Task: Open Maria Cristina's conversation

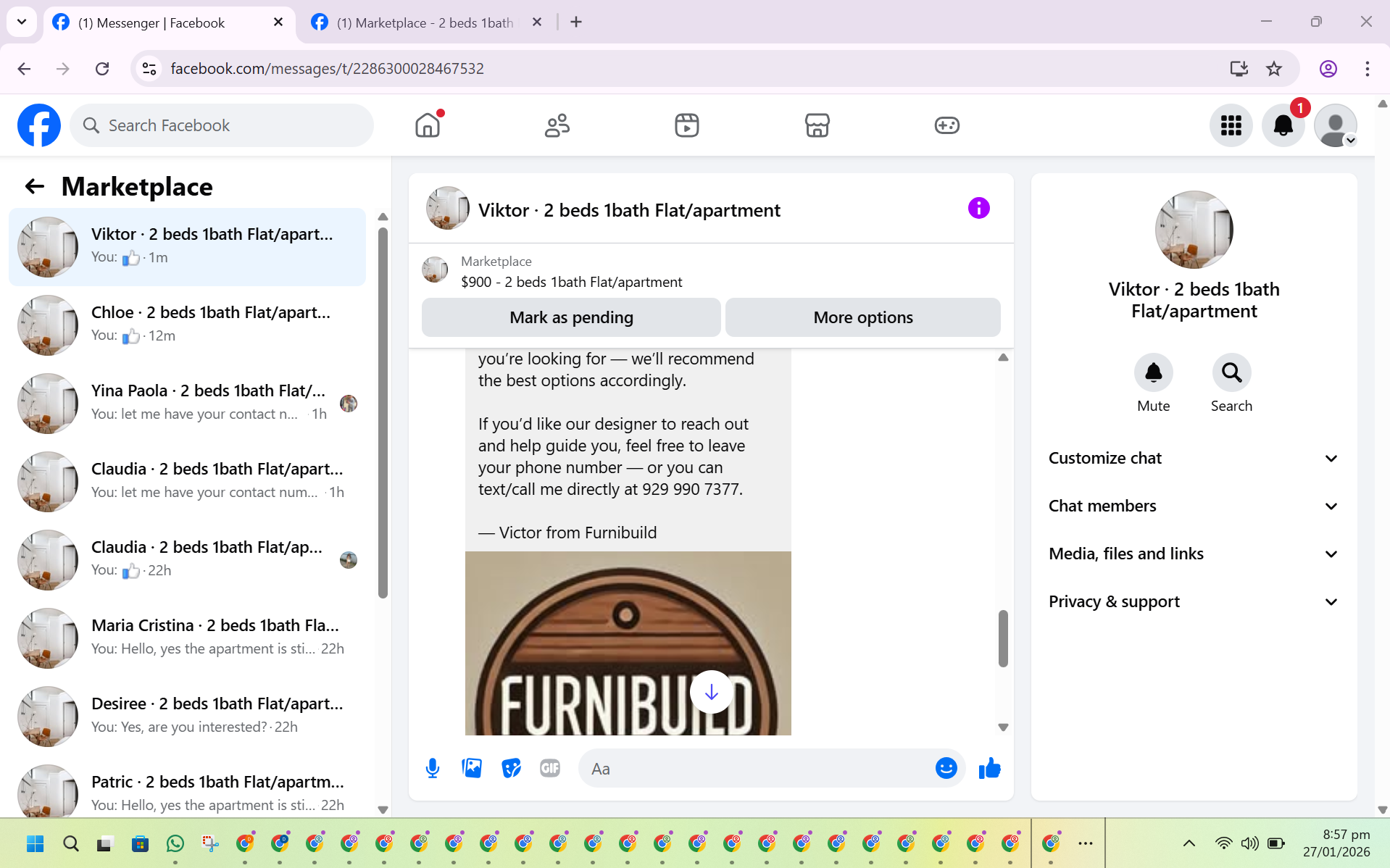Action: [187, 638]
